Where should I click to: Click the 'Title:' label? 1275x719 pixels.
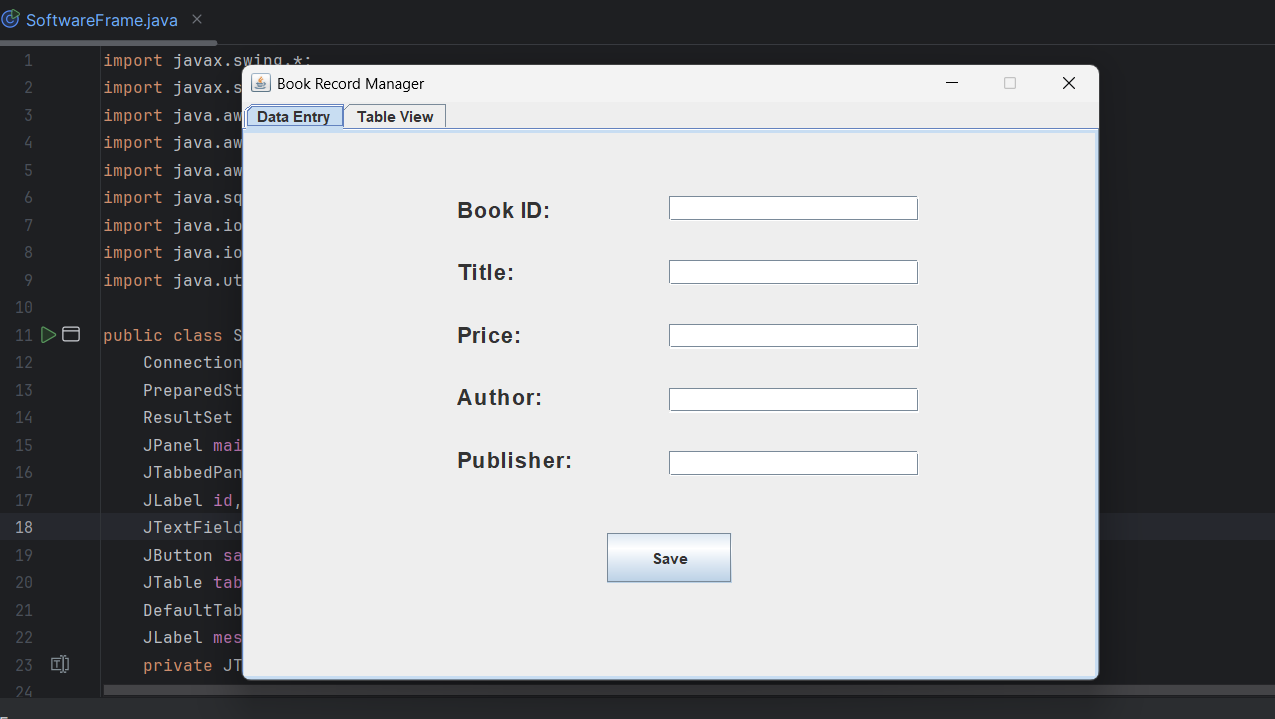pyautogui.click(x=486, y=272)
